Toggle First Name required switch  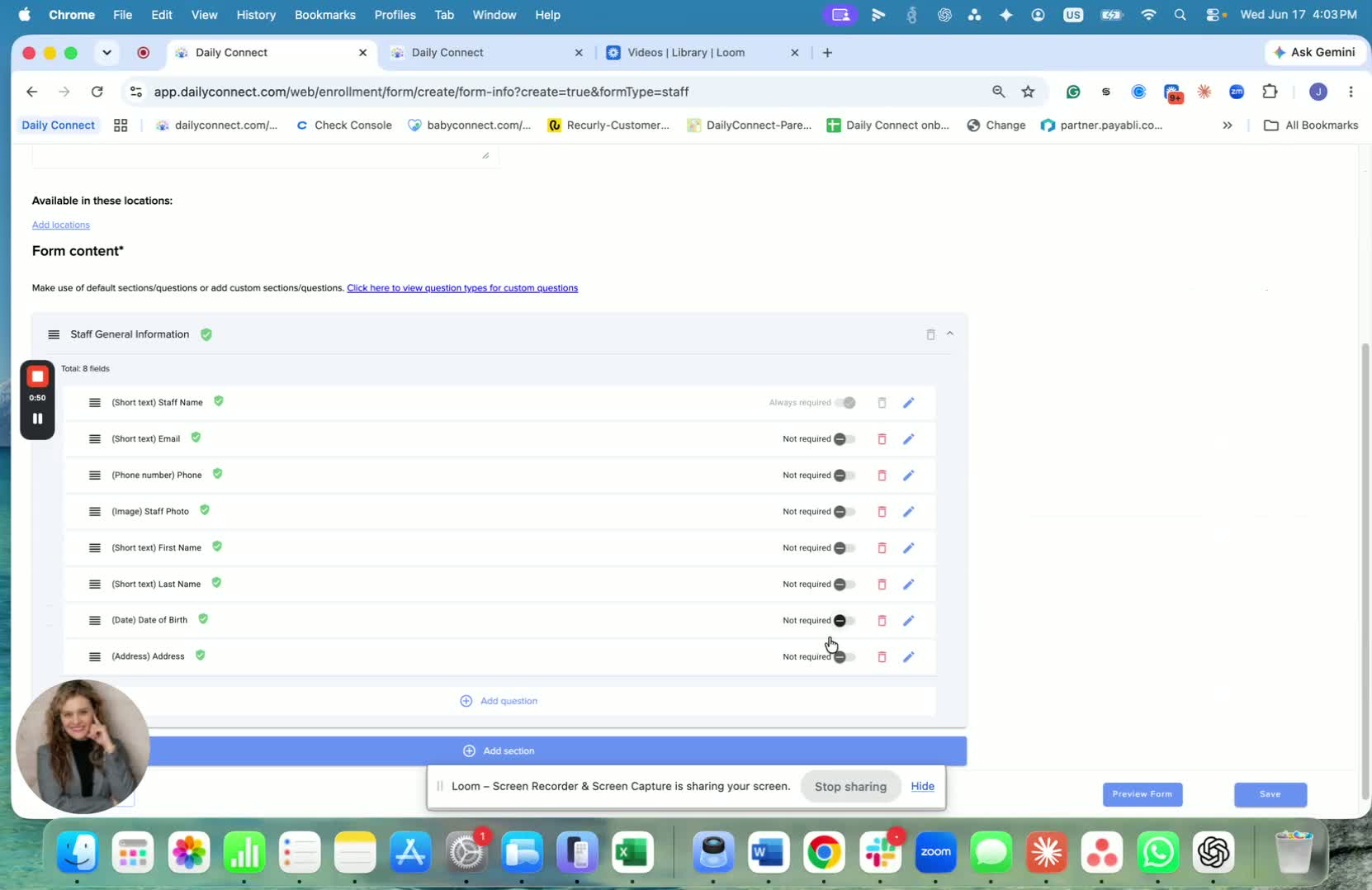pos(844,548)
